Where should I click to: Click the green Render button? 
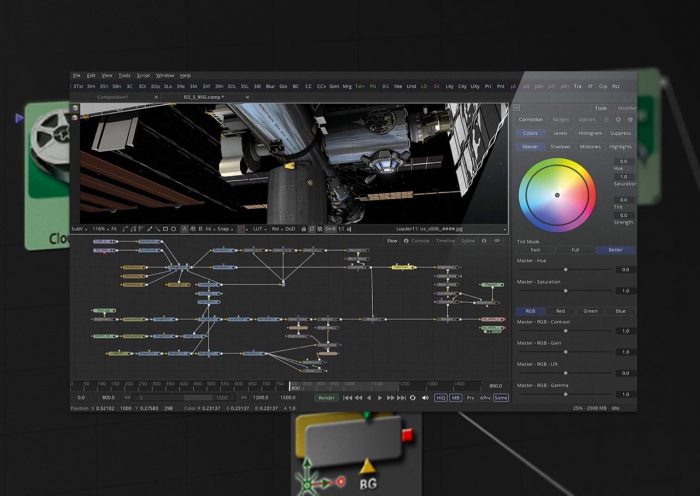326,397
